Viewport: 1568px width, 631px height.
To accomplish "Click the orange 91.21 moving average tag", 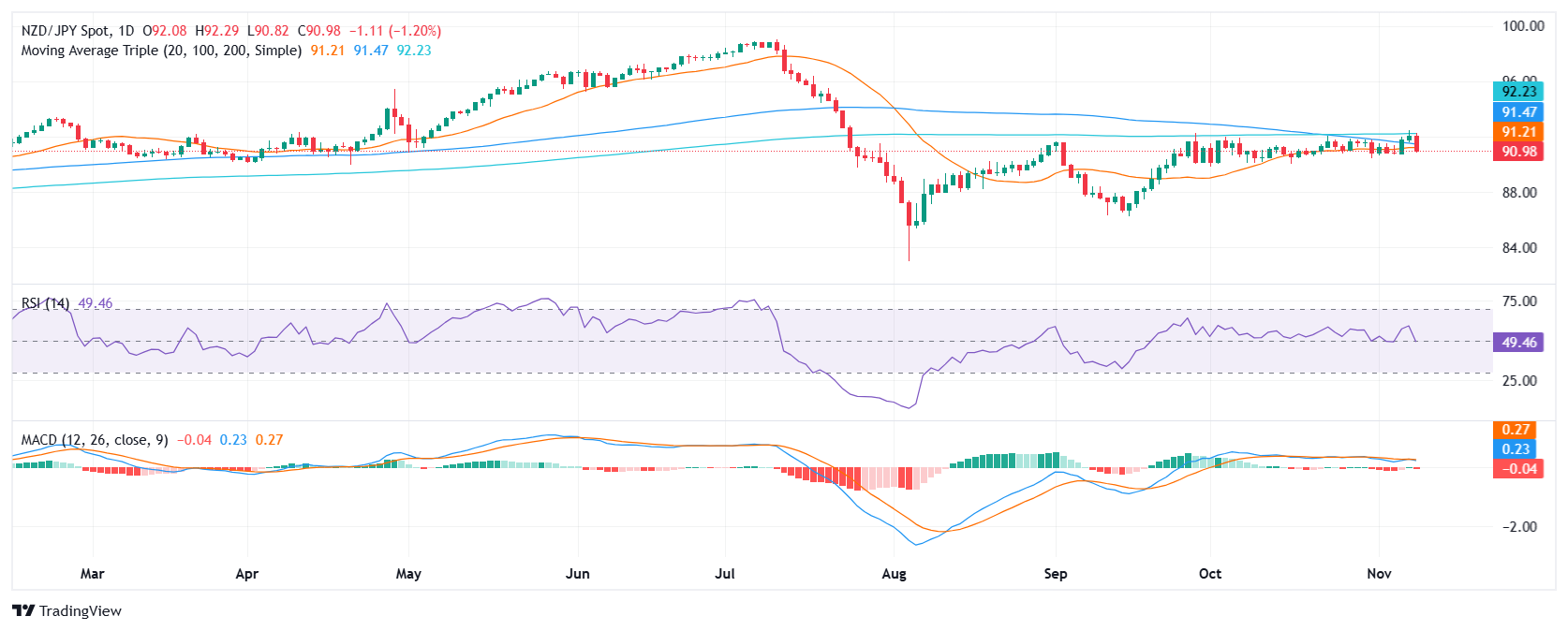I will (1517, 132).
